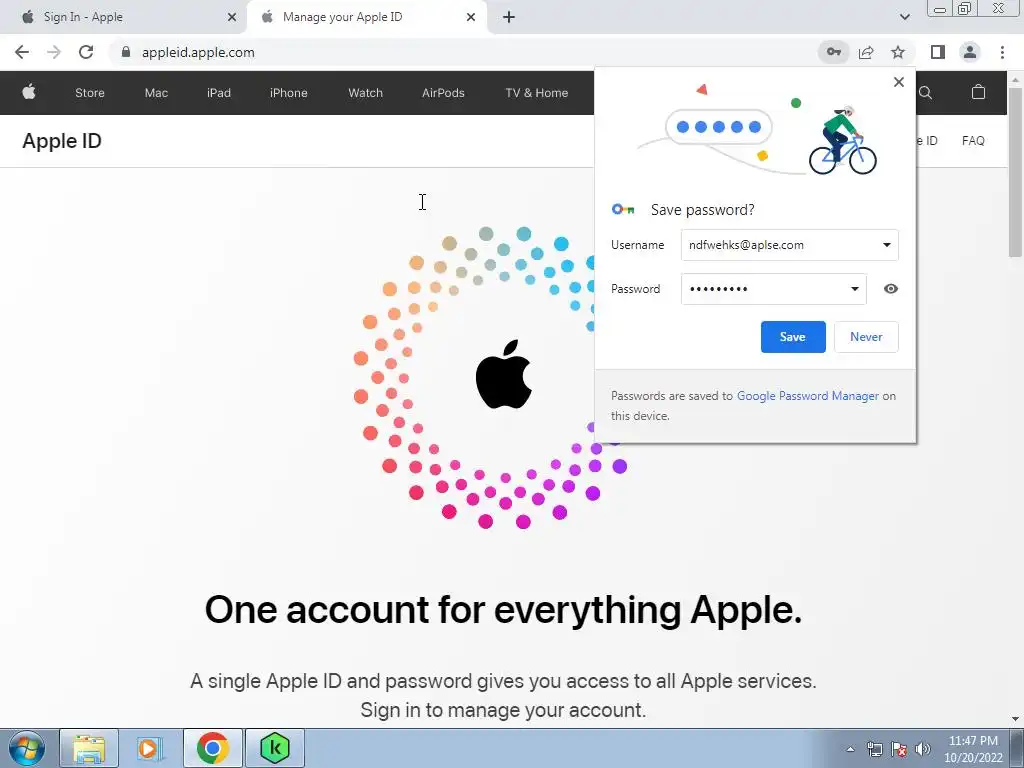
Task: Expand the Password dropdown arrow
Action: pos(854,289)
